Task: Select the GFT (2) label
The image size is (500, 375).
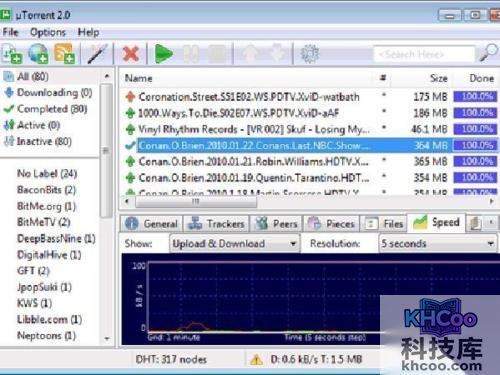Action: tap(33, 271)
